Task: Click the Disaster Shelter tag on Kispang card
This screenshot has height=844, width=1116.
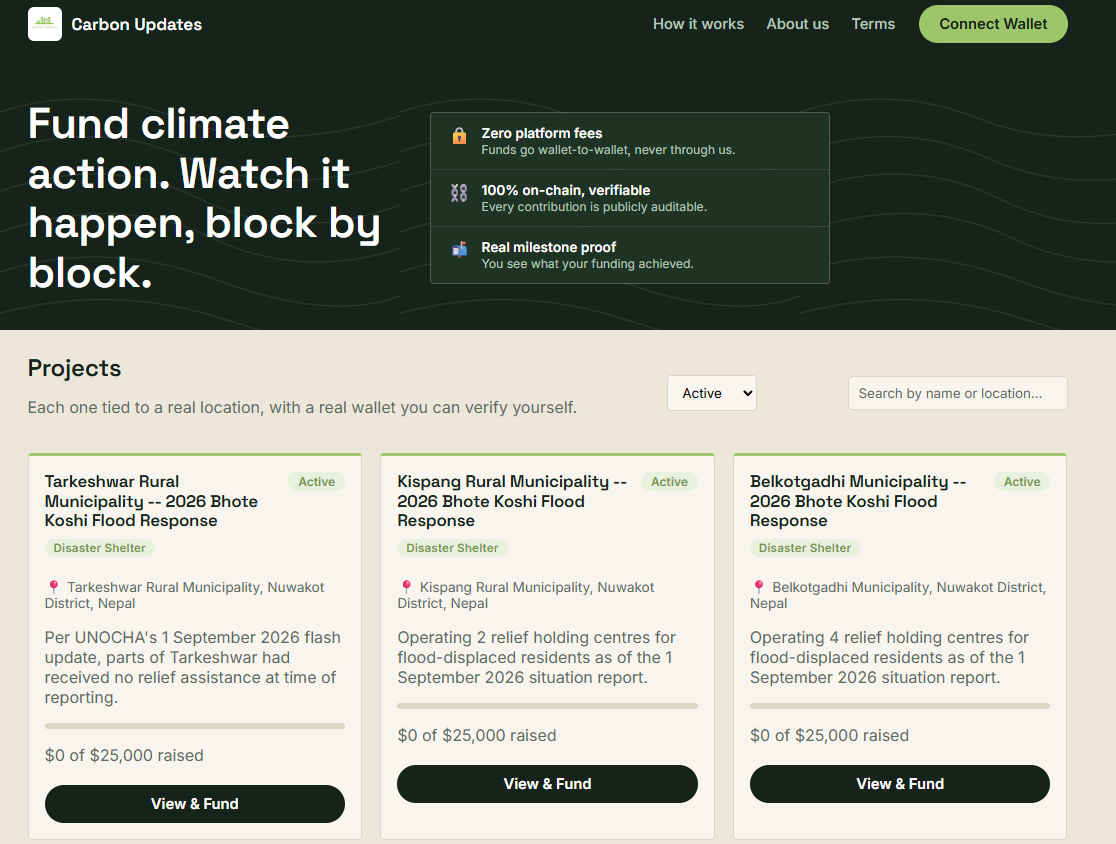Action: pyautogui.click(x=452, y=548)
